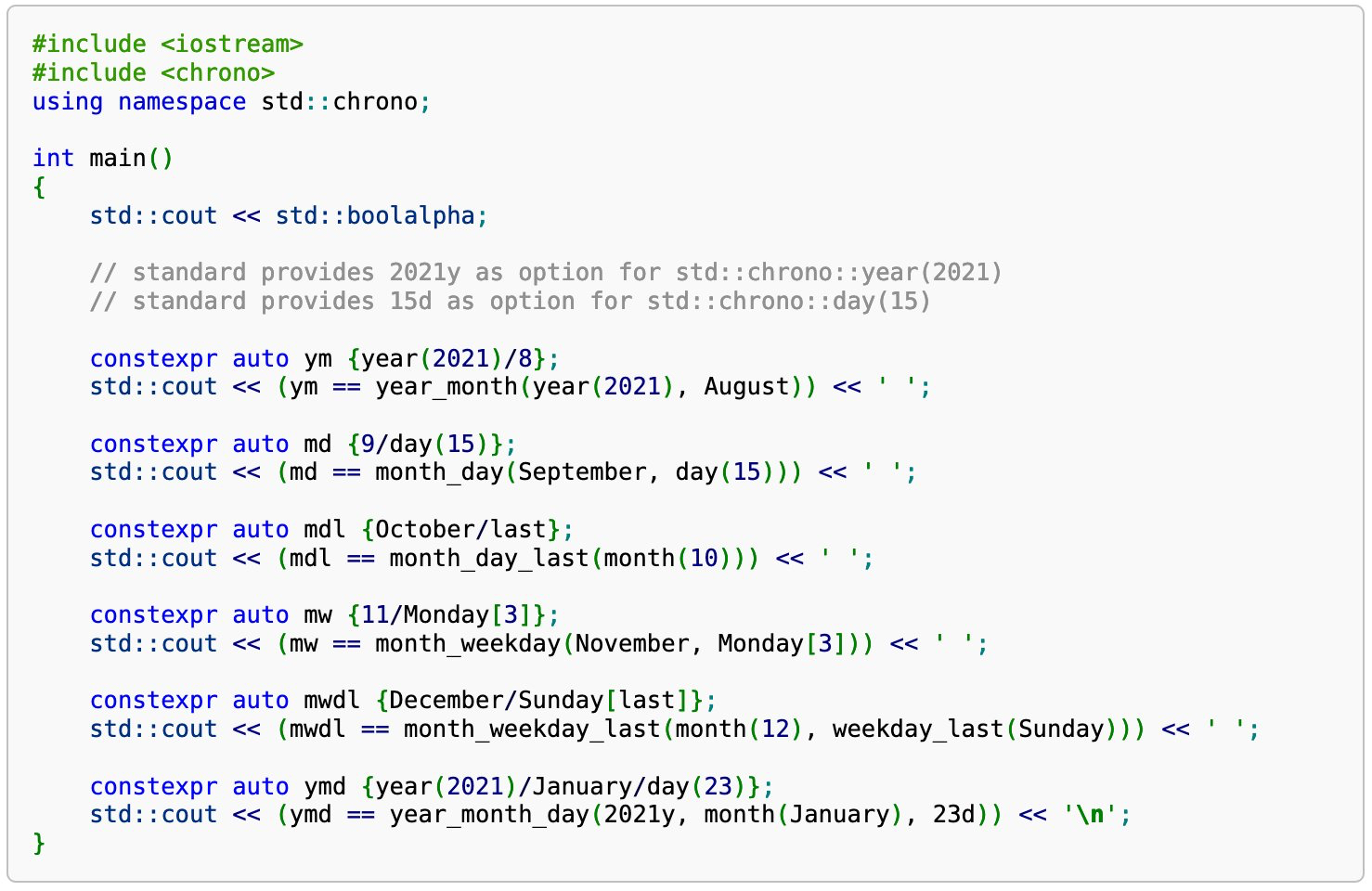Click the month_weekday_last constructor call

pos(532,730)
